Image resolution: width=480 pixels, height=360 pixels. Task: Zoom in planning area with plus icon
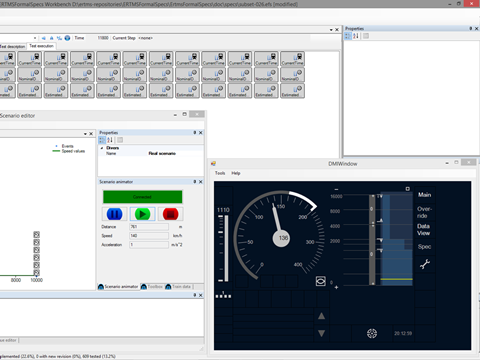pos(336,287)
